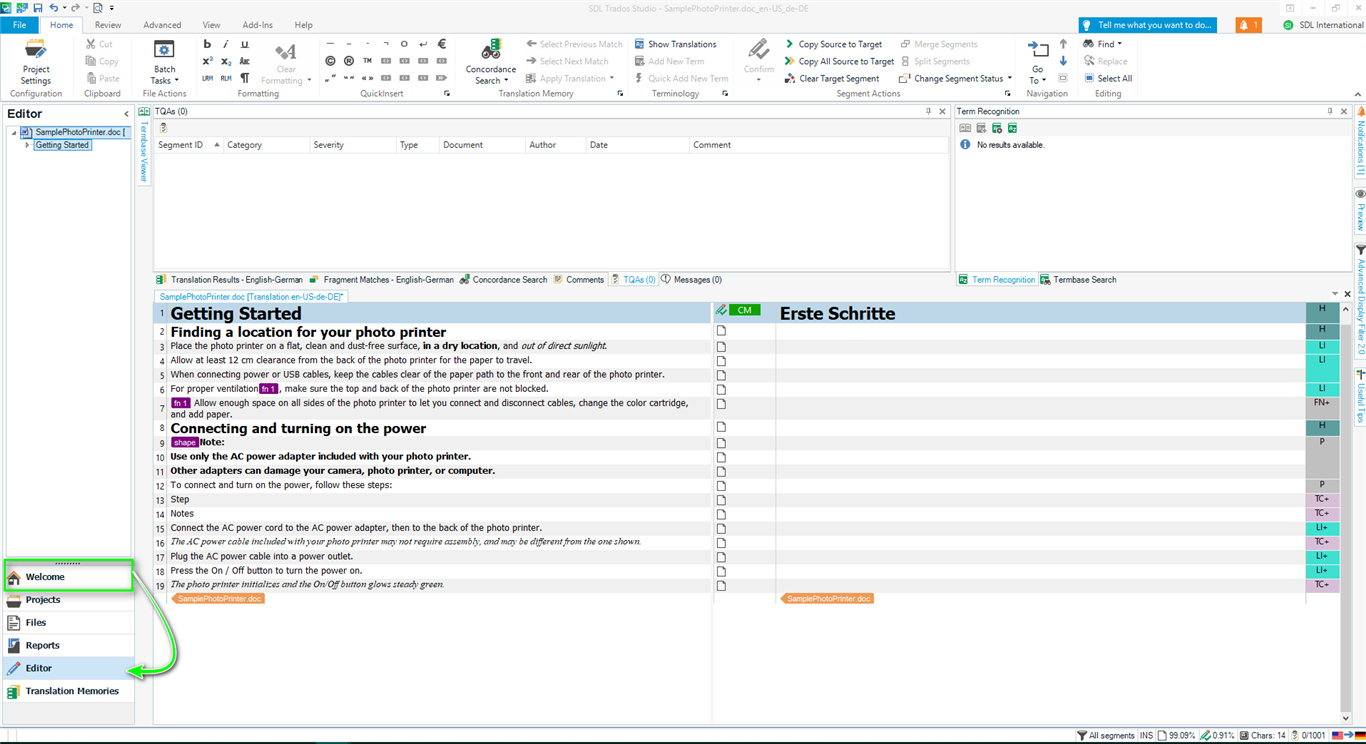Insert the copyright symbol from QuickInsert
1366x744 pixels.
330,61
